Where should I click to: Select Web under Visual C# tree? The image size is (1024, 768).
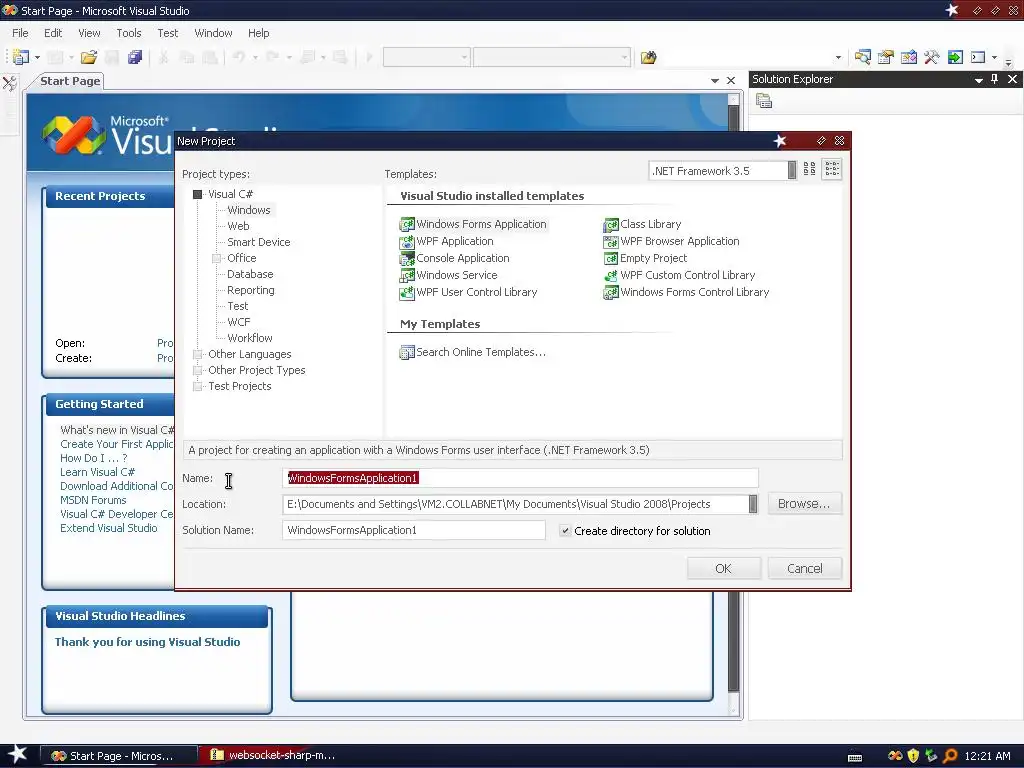[238, 226]
